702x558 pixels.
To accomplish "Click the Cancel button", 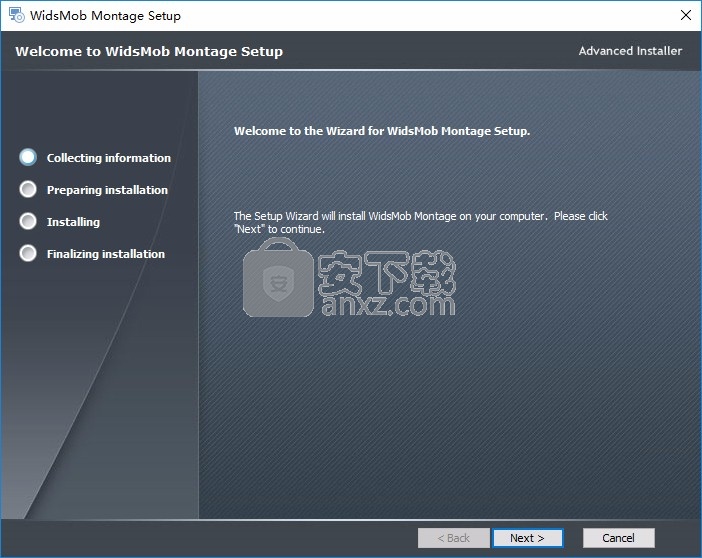I will (x=618, y=538).
